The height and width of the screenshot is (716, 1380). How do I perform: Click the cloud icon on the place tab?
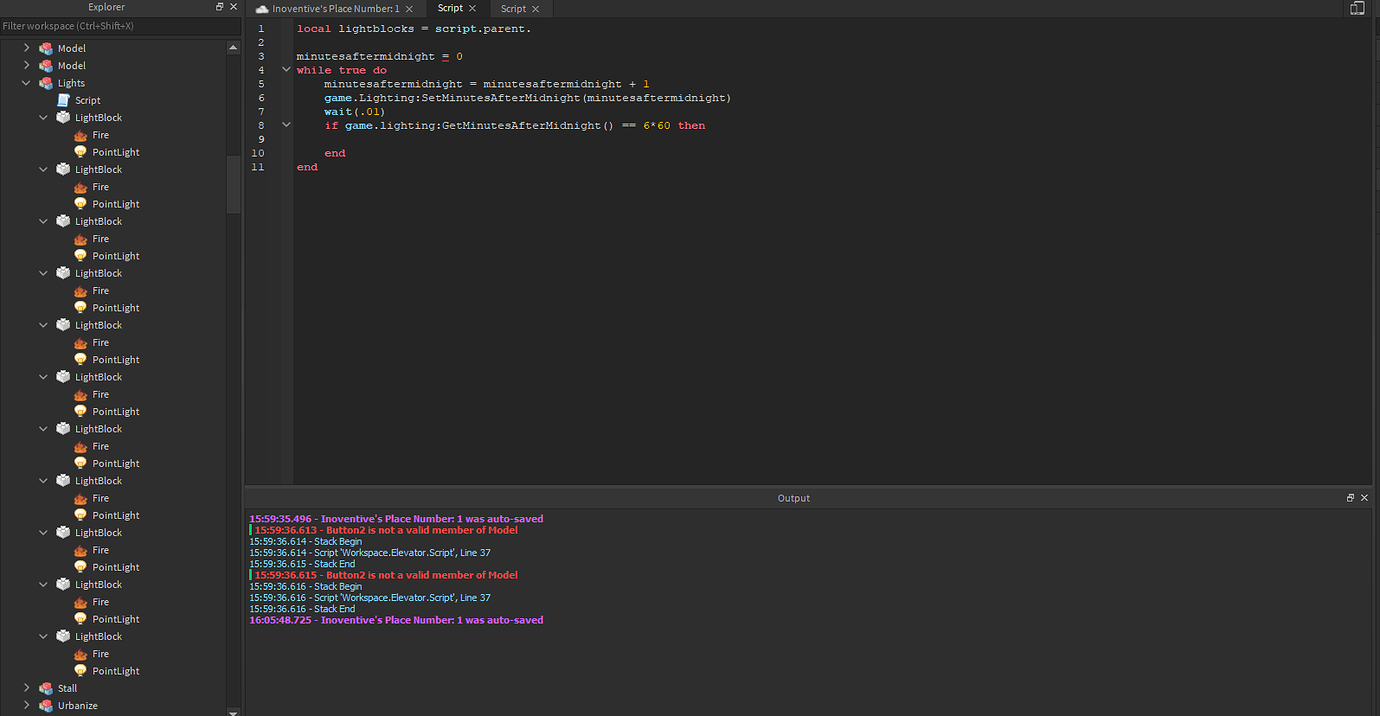pos(259,7)
